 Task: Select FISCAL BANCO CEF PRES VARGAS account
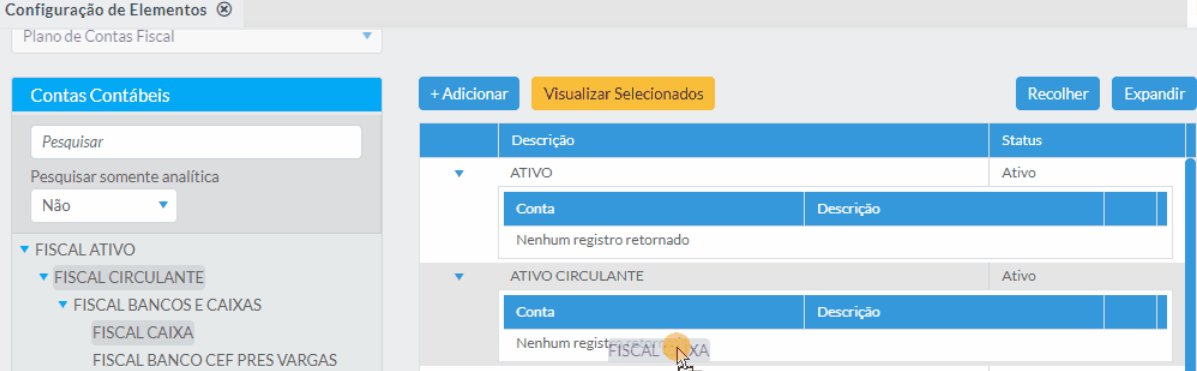coord(215,360)
